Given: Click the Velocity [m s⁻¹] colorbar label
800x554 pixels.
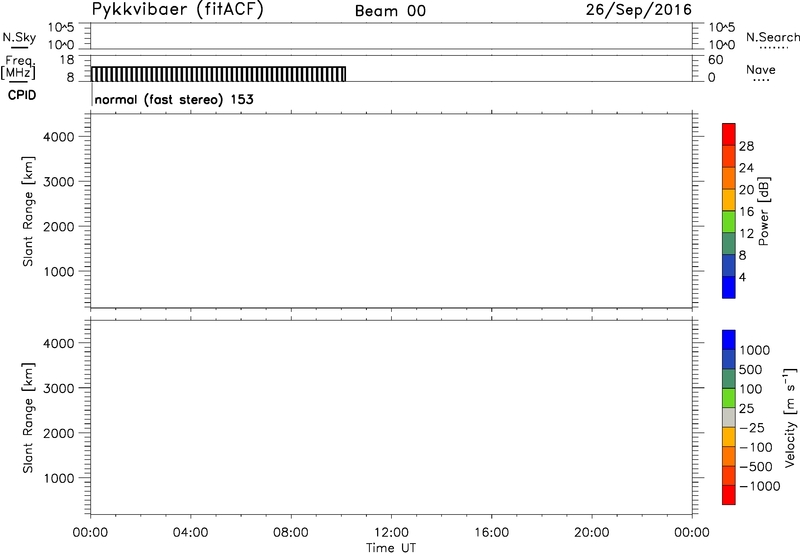Looking at the screenshot, I should pyautogui.click(x=790, y=417).
